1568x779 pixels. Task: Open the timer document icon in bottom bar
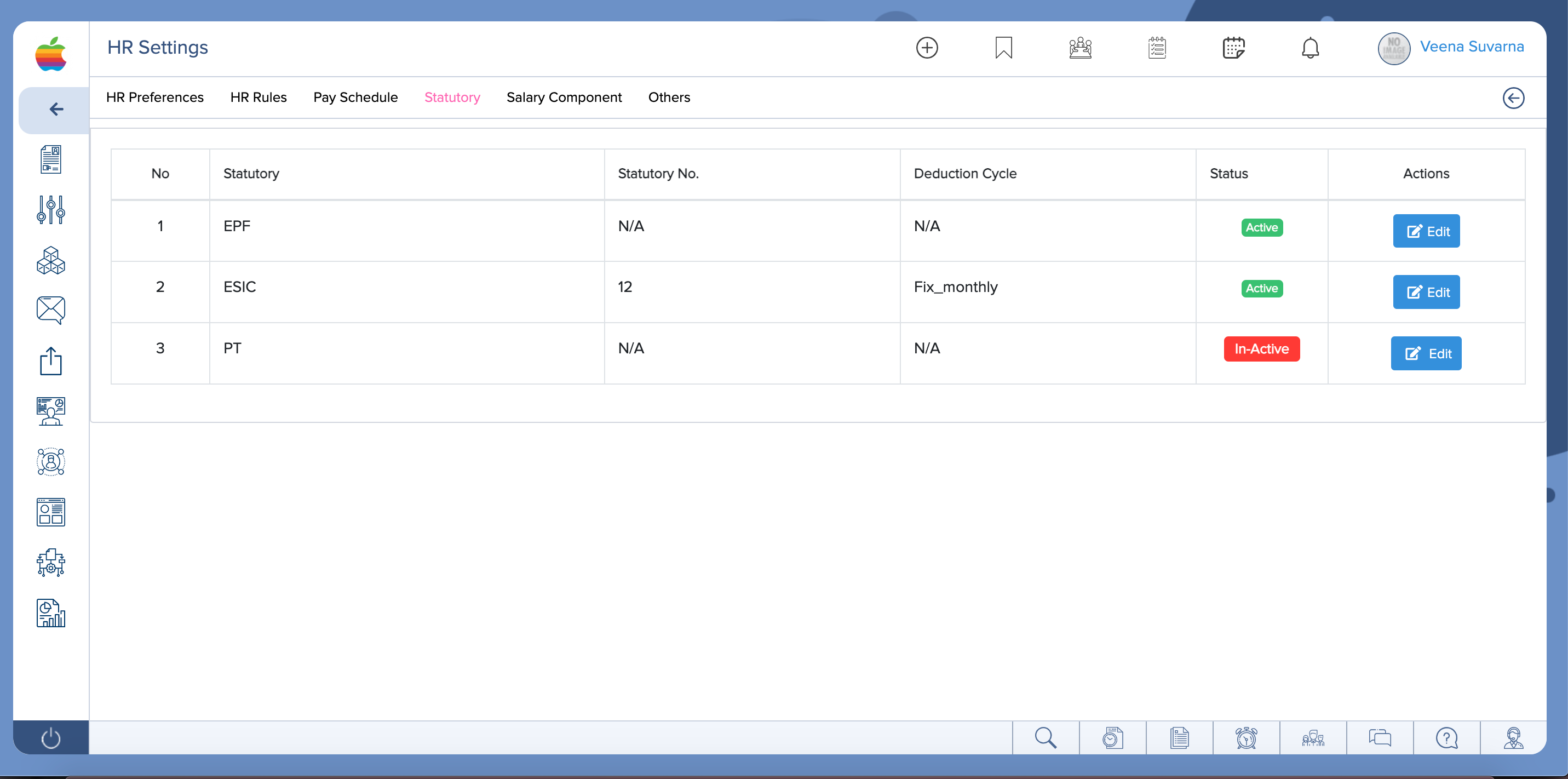point(1113,737)
